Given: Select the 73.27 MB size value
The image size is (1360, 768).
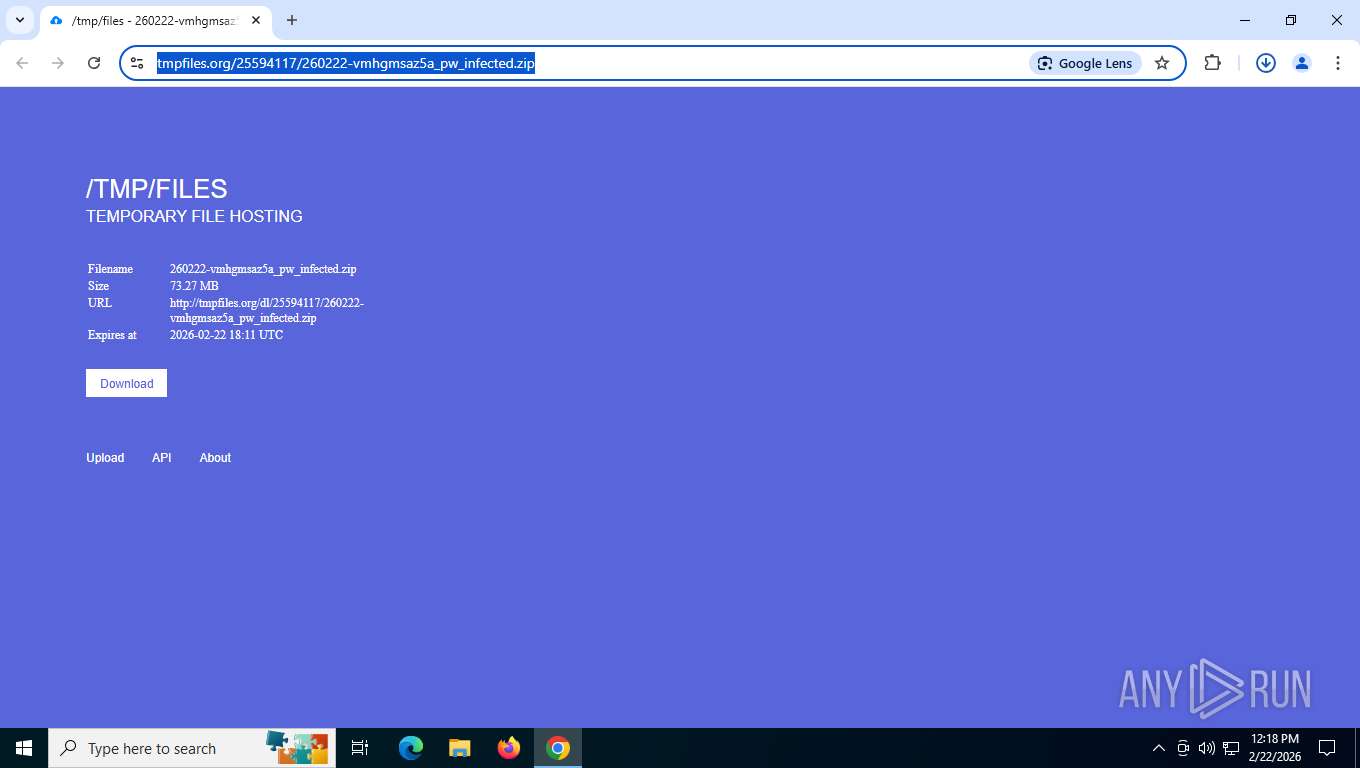Looking at the screenshot, I should tap(194, 286).
